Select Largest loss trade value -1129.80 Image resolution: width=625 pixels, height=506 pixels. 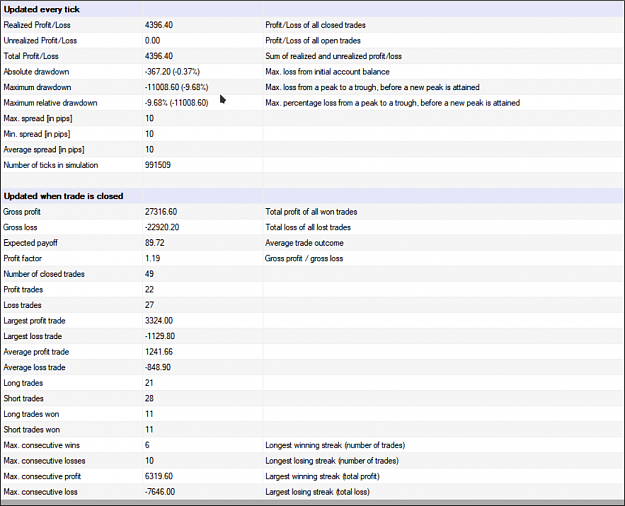click(159, 336)
